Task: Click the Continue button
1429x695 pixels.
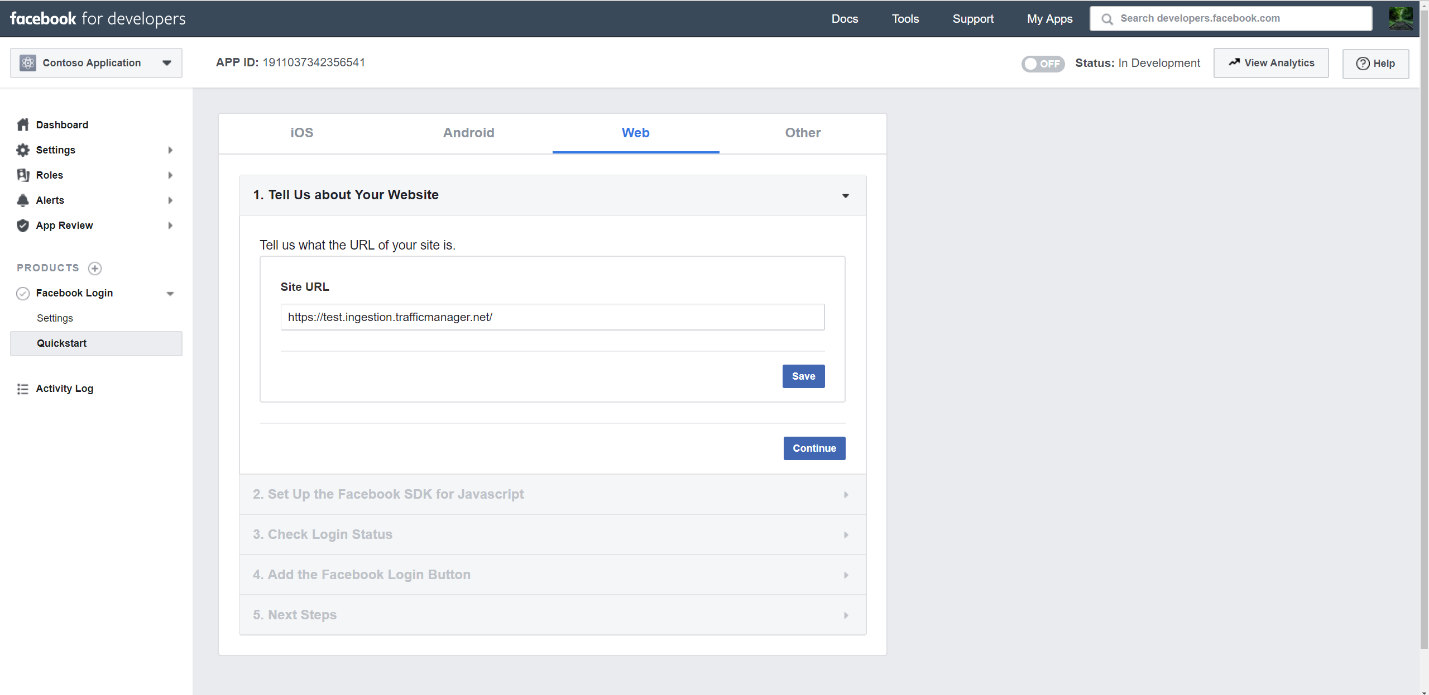Action: click(814, 448)
